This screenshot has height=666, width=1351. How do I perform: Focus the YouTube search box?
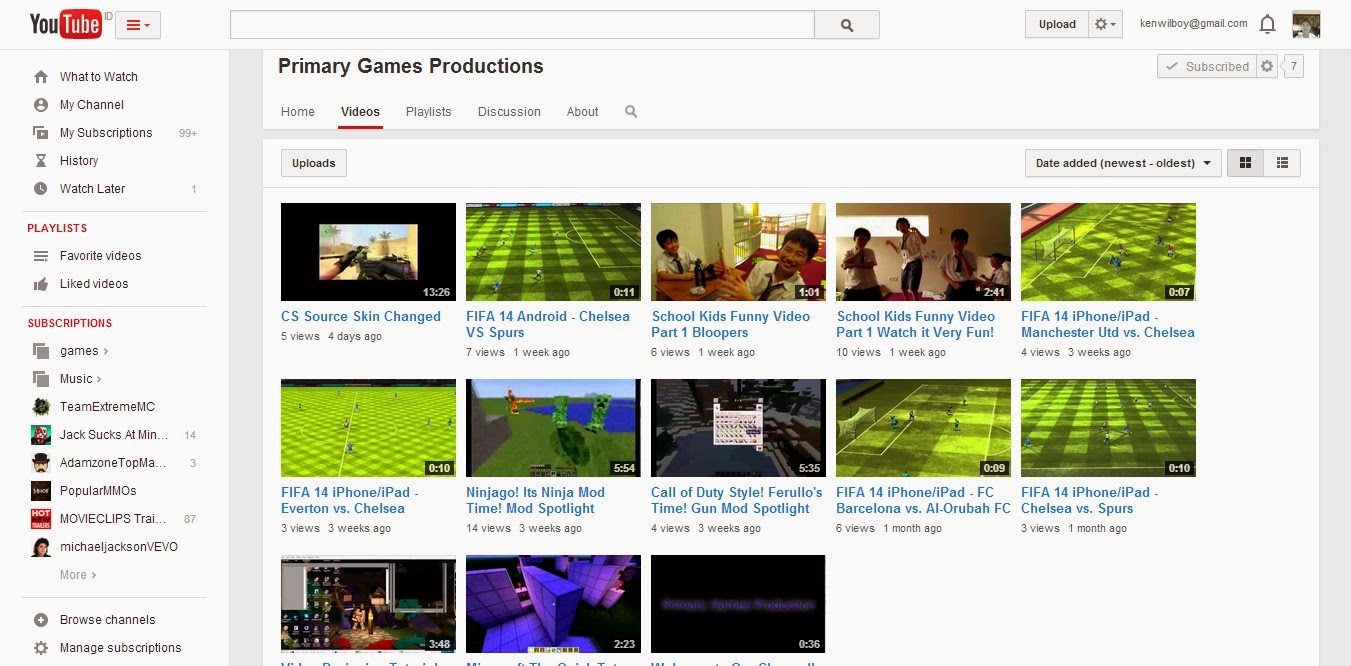pos(522,25)
